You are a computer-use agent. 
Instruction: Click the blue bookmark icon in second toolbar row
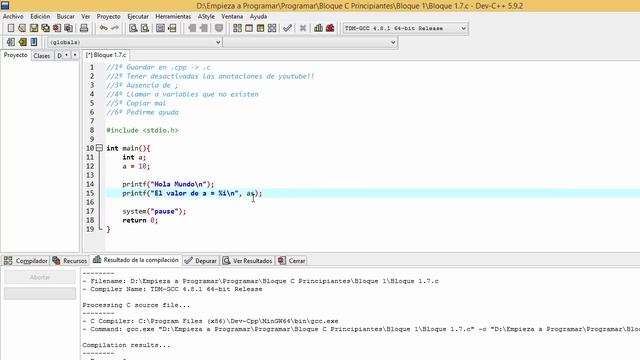(34, 42)
